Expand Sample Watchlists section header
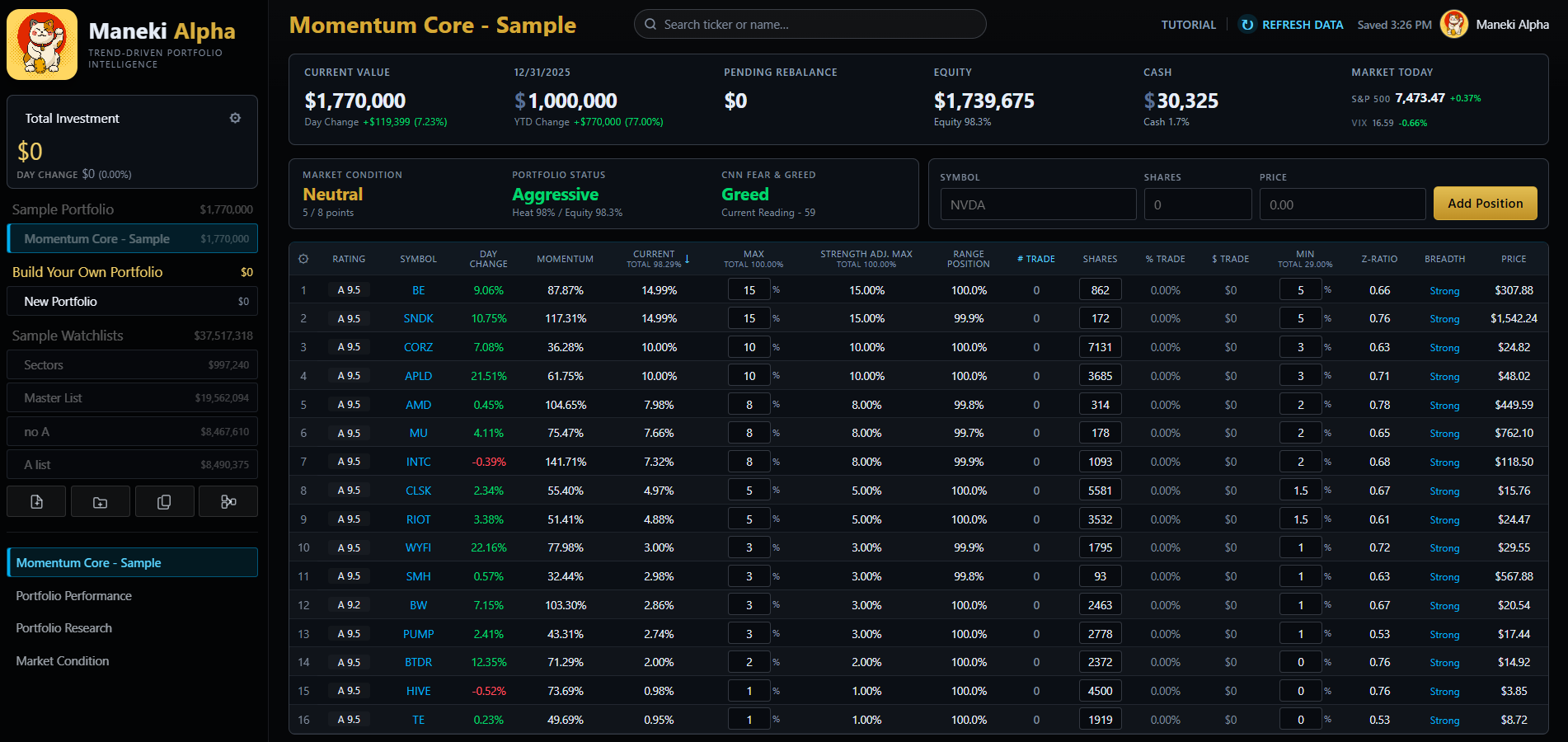Screen dimensions: 1568x742 pos(132,336)
